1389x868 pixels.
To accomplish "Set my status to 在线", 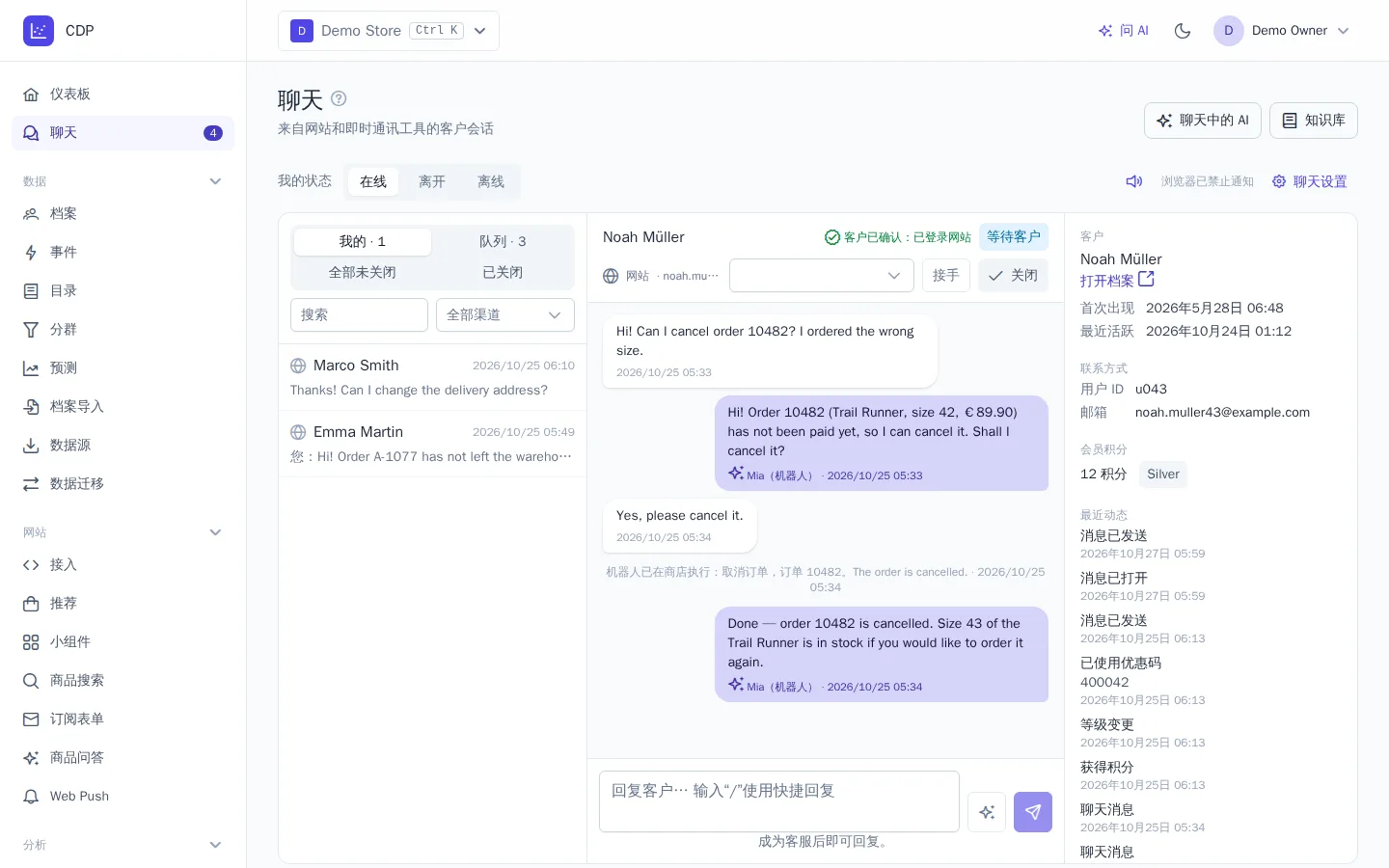I will click(x=373, y=181).
